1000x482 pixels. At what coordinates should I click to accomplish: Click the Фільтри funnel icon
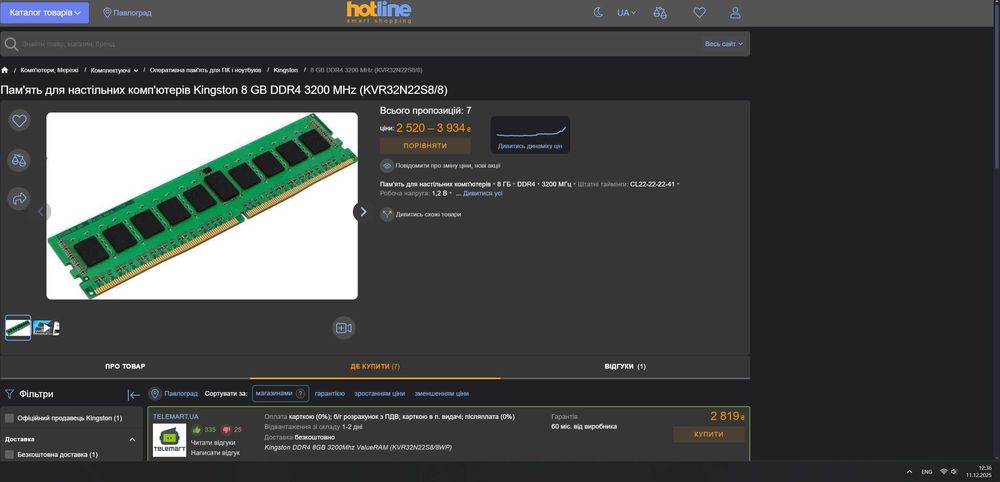(10, 394)
